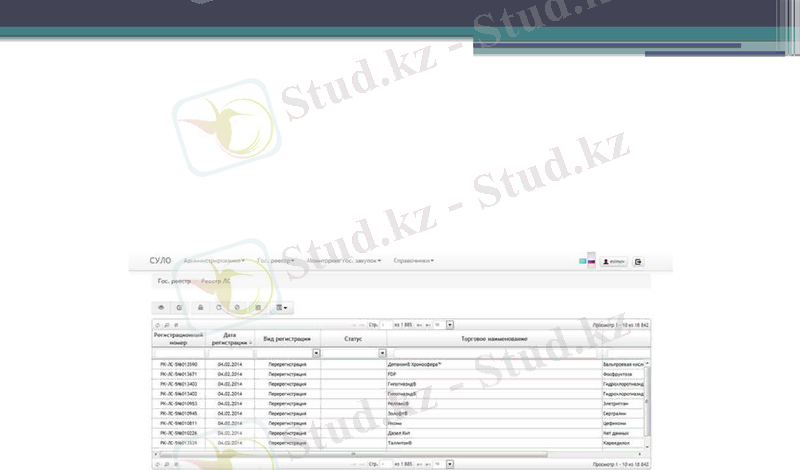Open rows-per-page dropdown above the table
This screenshot has width=800, height=470.
click(x=449, y=325)
